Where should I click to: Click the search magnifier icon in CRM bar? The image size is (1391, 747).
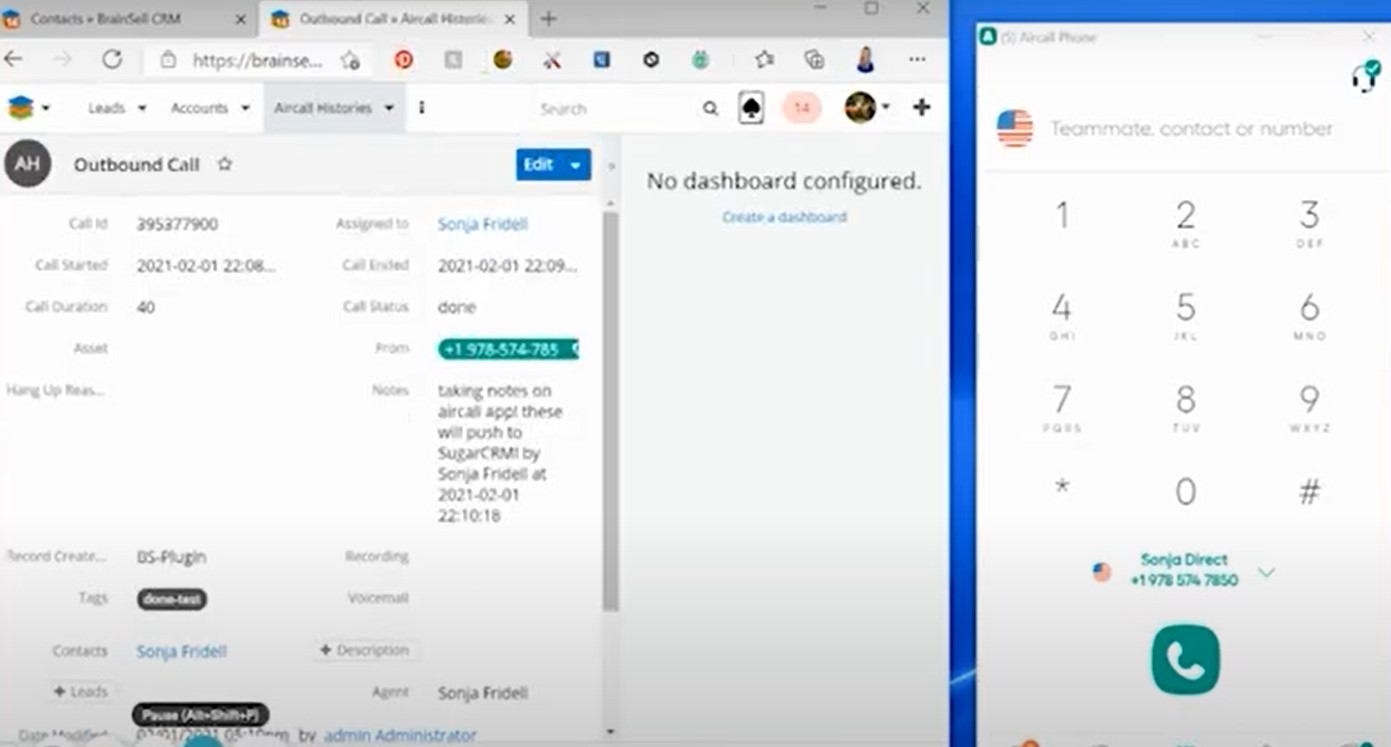pyautogui.click(x=710, y=108)
